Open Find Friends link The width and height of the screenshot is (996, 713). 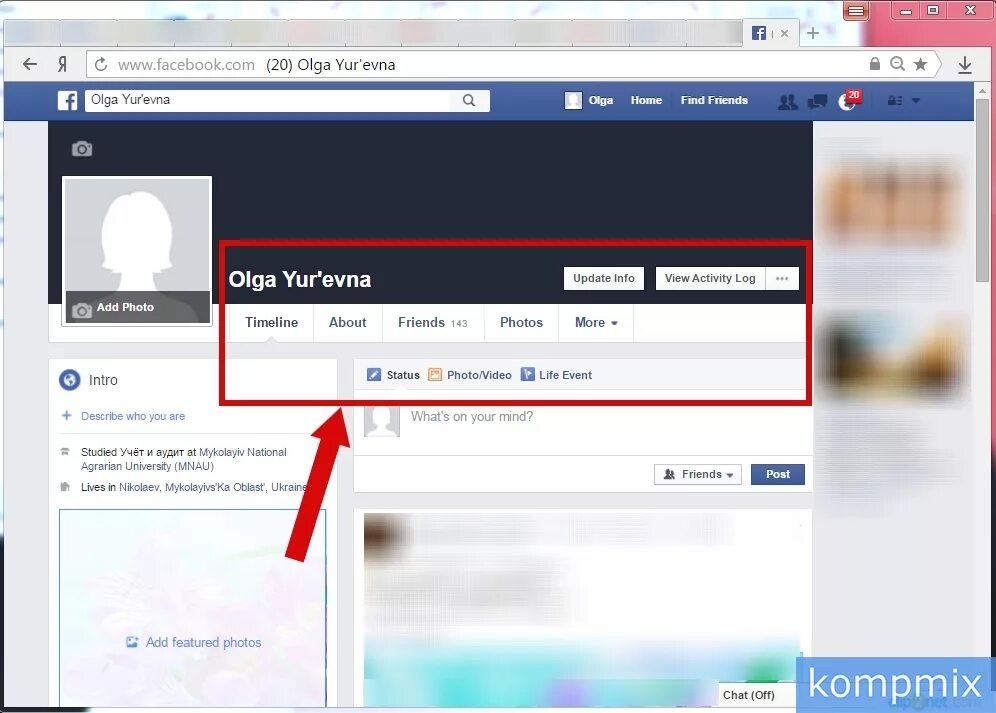point(714,100)
